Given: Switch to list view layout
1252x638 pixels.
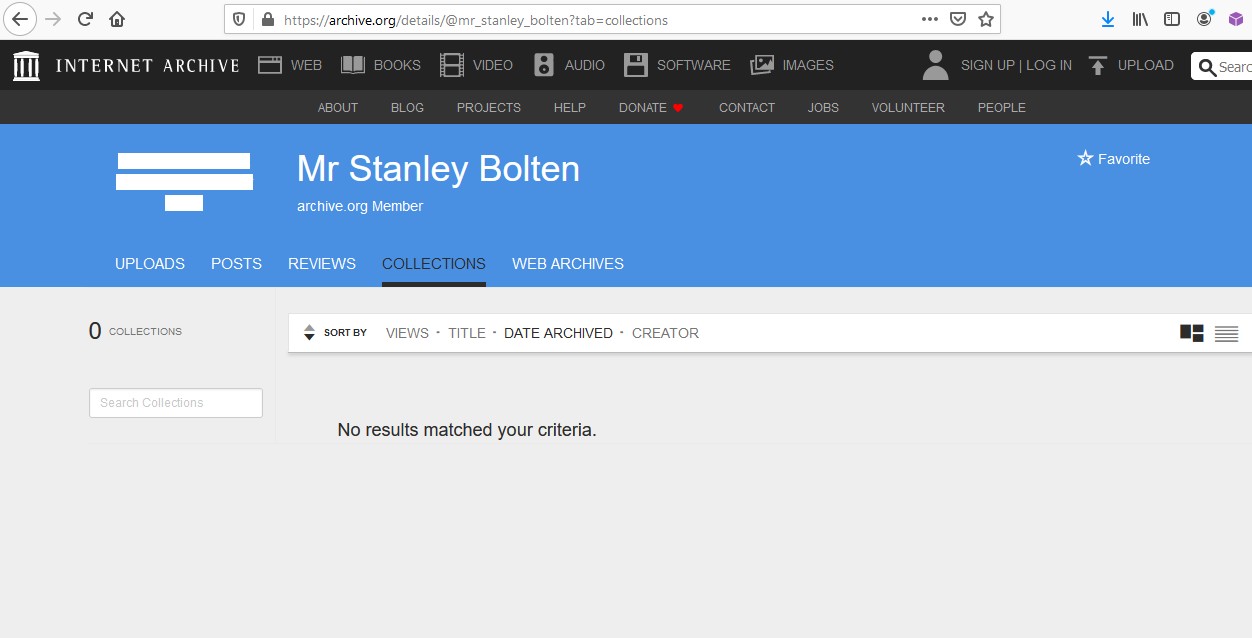Looking at the screenshot, I should pyautogui.click(x=1227, y=333).
